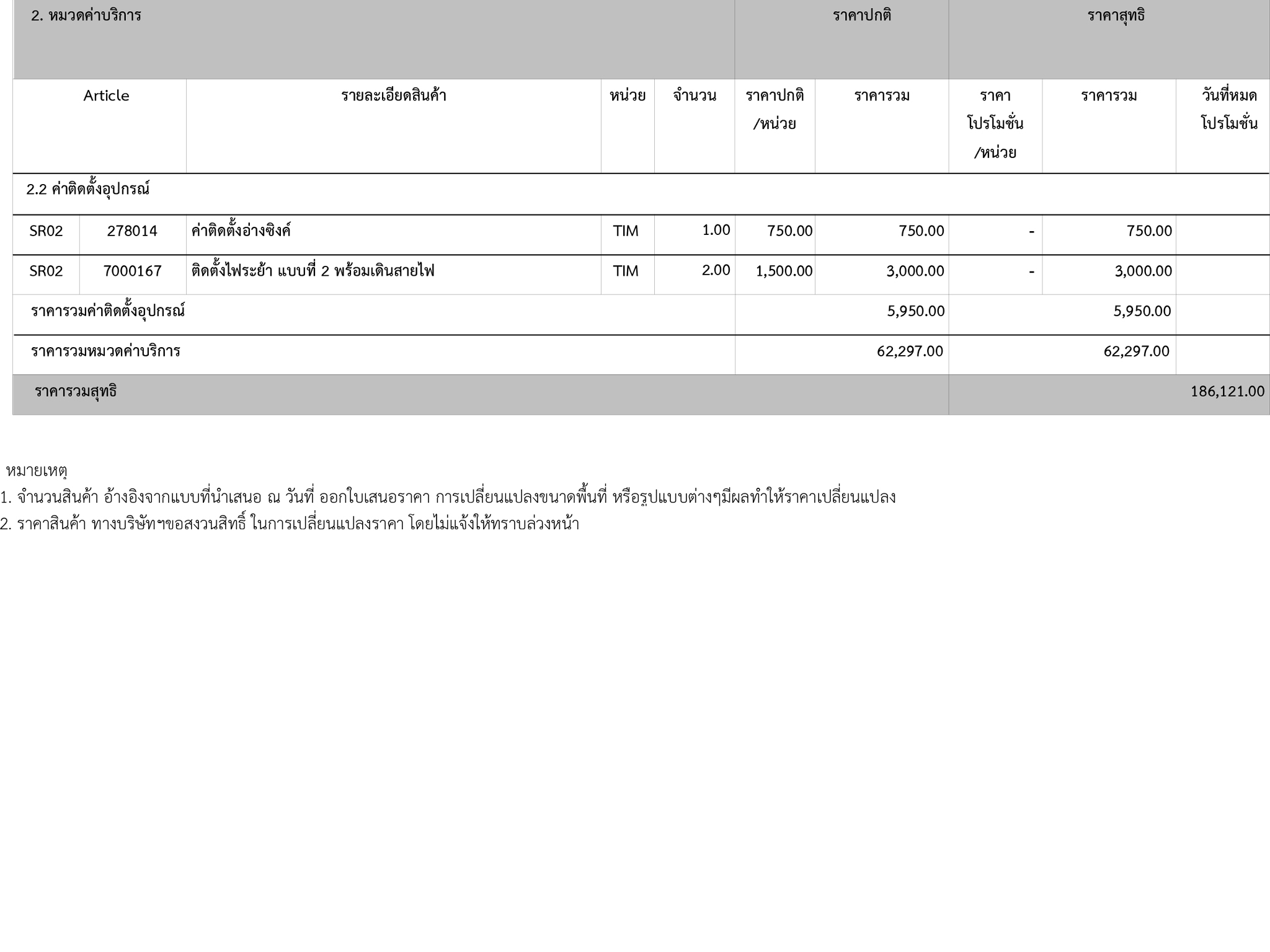Click the หมายเหตุ notes heading
The height and width of the screenshot is (952, 1270).
tap(36, 471)
